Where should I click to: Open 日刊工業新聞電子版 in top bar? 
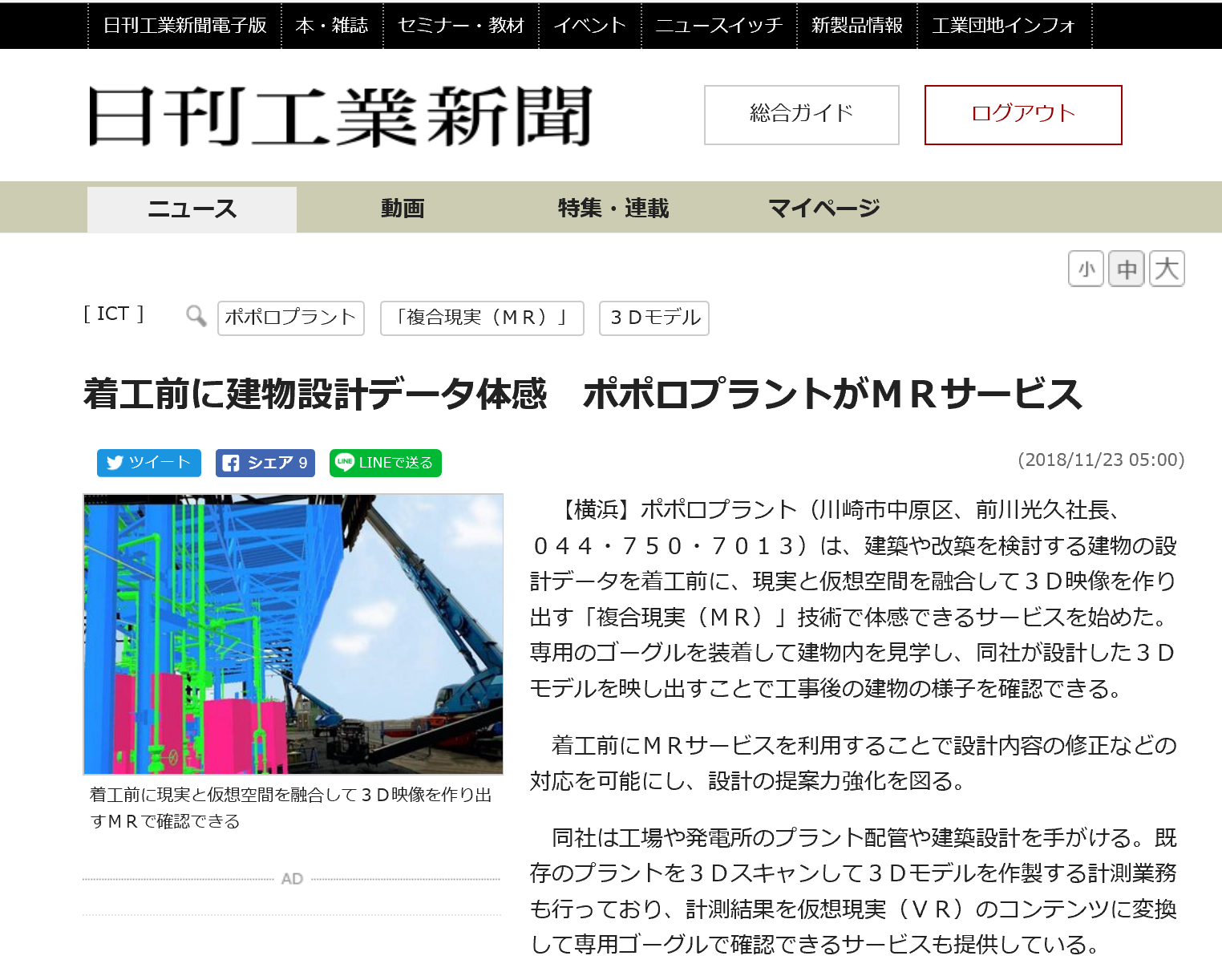[185, 25]
